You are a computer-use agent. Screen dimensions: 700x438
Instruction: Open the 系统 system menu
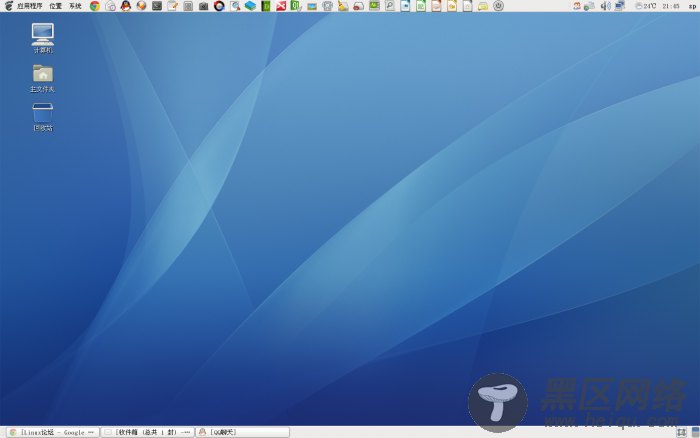(75, 6)
